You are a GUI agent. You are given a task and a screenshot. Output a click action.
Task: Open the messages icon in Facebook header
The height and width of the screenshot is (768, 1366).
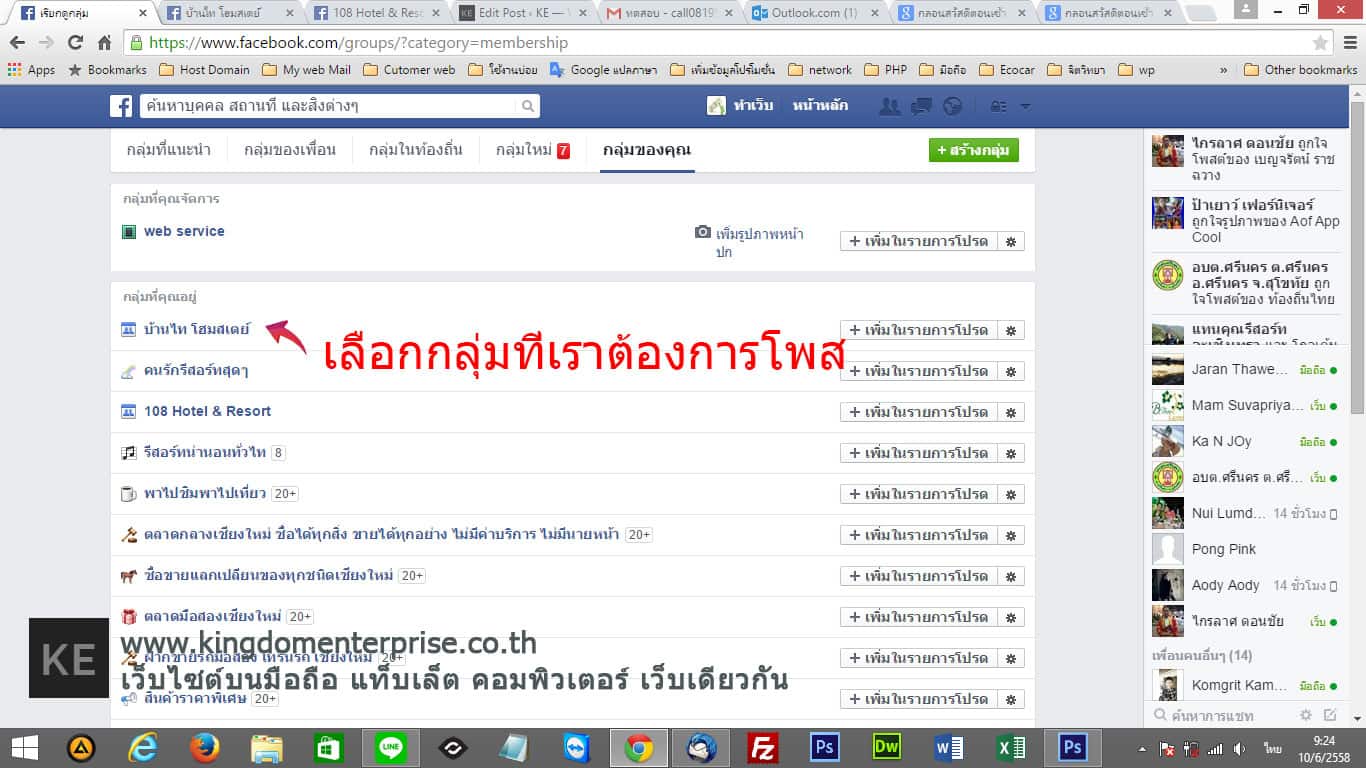click(921, 106)
